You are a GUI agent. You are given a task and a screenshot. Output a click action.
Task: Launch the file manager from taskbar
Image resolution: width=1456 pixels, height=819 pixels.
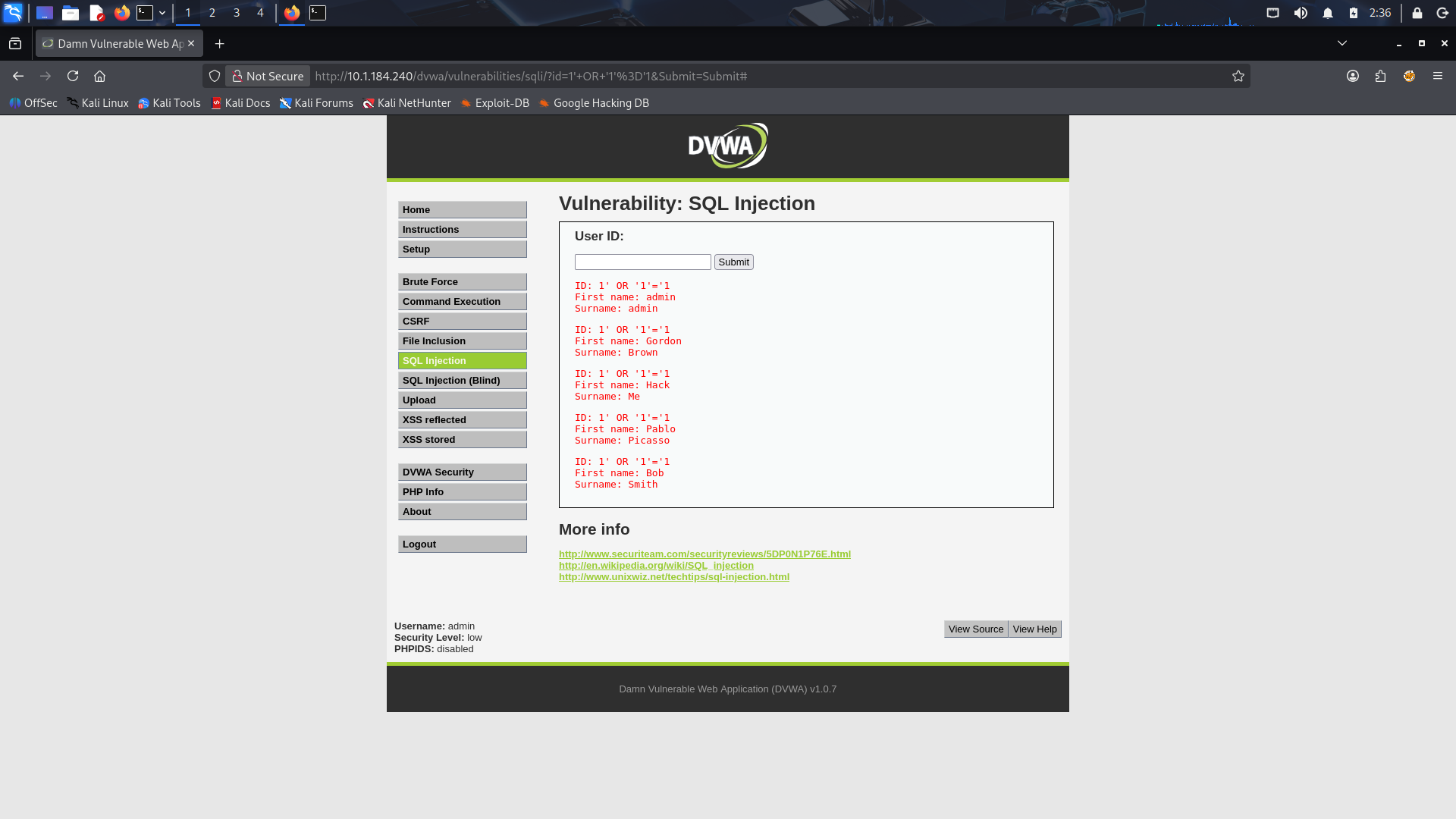[x=71, y=13]
